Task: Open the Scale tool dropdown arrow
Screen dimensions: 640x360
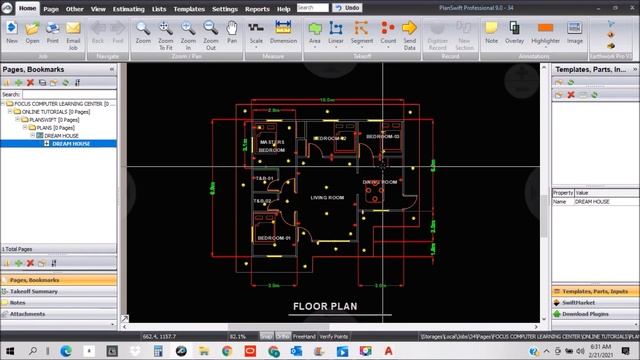Action: point(256,48)
